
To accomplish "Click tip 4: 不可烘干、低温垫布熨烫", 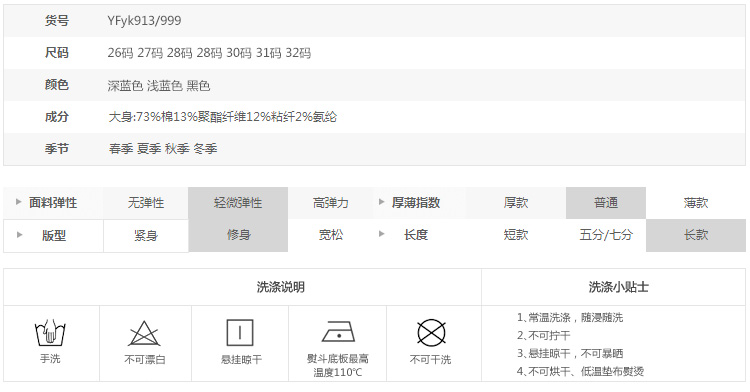I will point(580,371).
